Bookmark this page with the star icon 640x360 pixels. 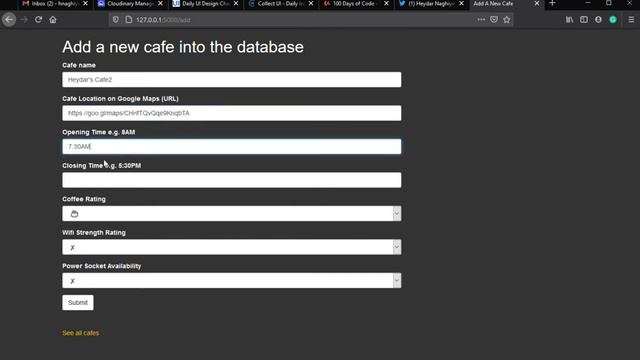[507, 20]
